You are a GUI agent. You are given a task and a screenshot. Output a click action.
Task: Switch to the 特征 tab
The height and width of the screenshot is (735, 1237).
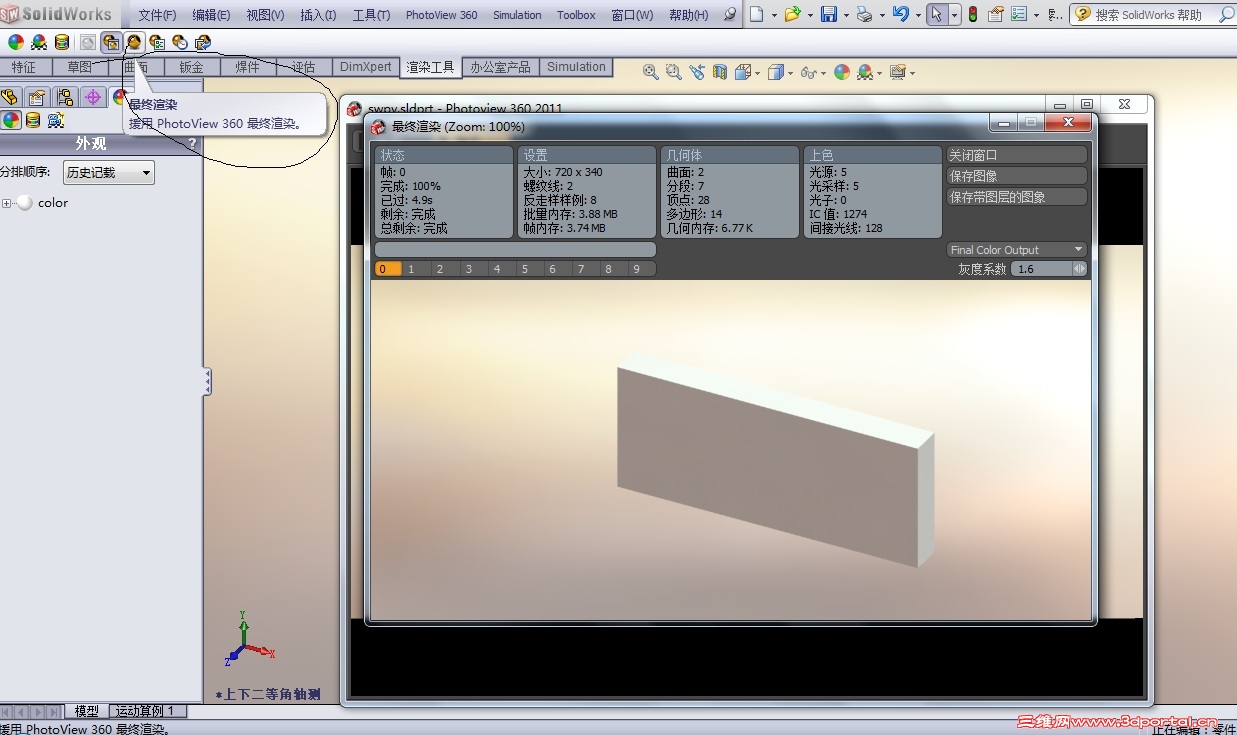24,67
